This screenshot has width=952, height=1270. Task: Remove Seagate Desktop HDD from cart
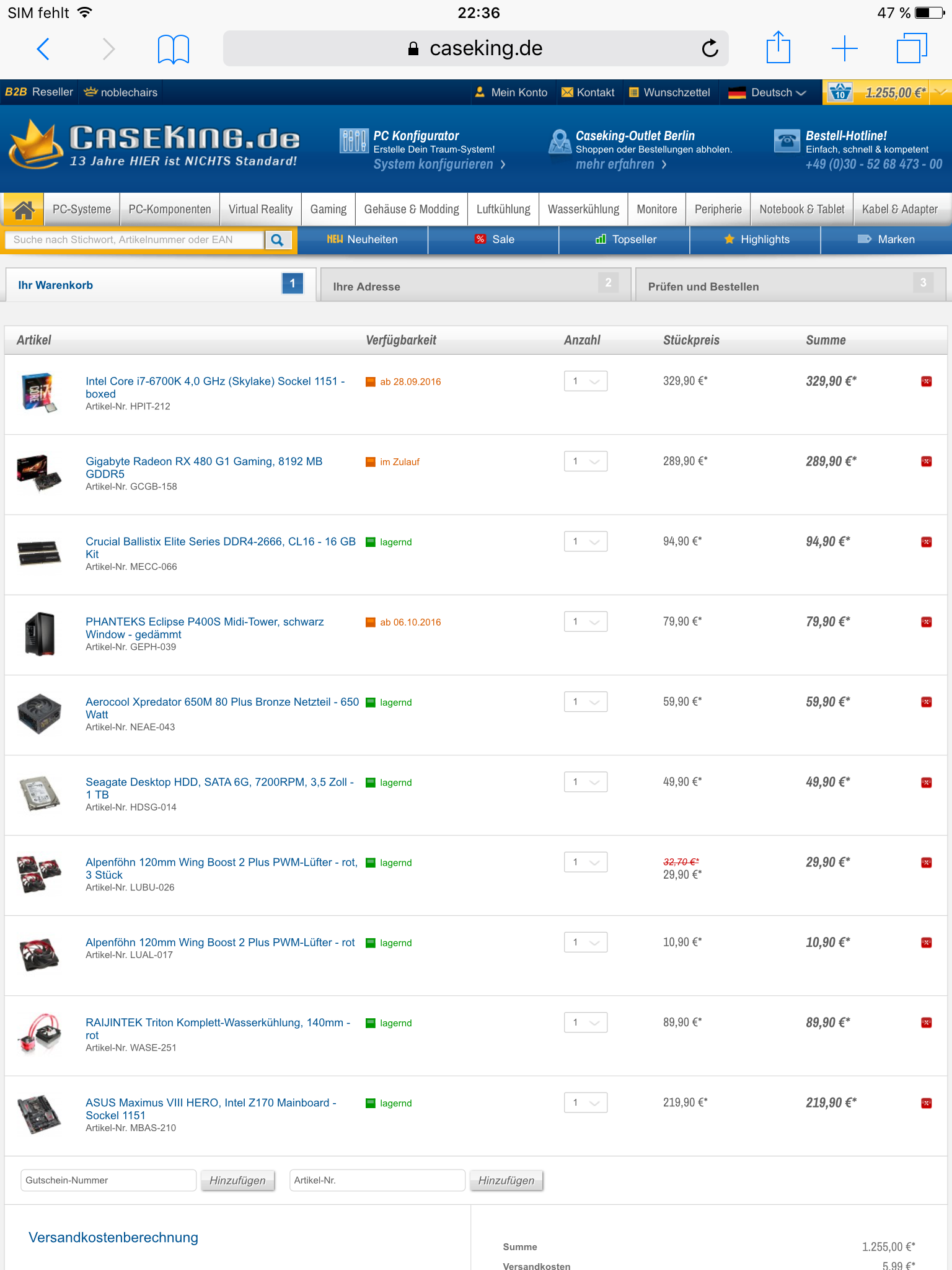[x=927, y=783]
